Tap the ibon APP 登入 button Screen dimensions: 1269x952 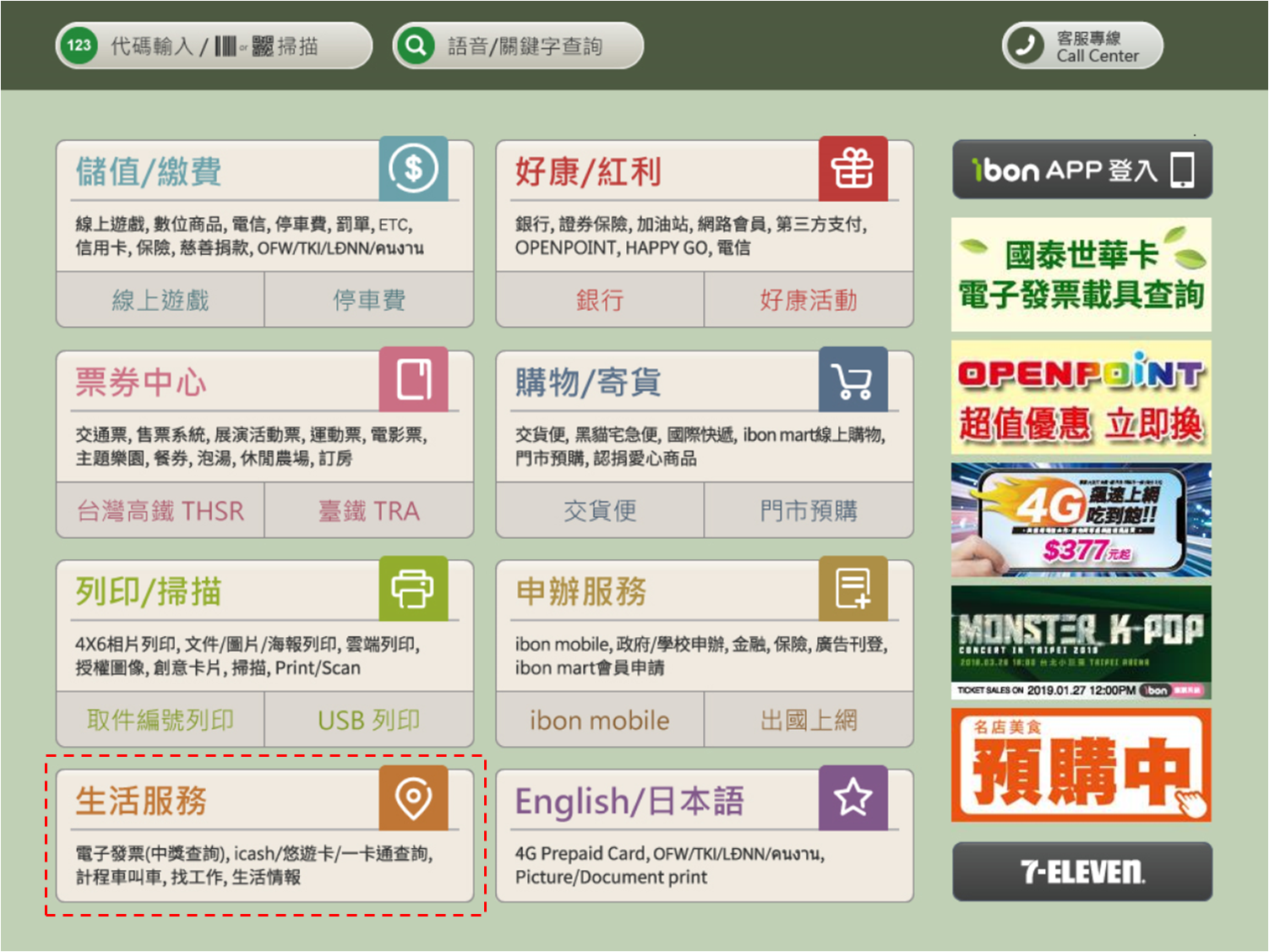[1082, 170]
